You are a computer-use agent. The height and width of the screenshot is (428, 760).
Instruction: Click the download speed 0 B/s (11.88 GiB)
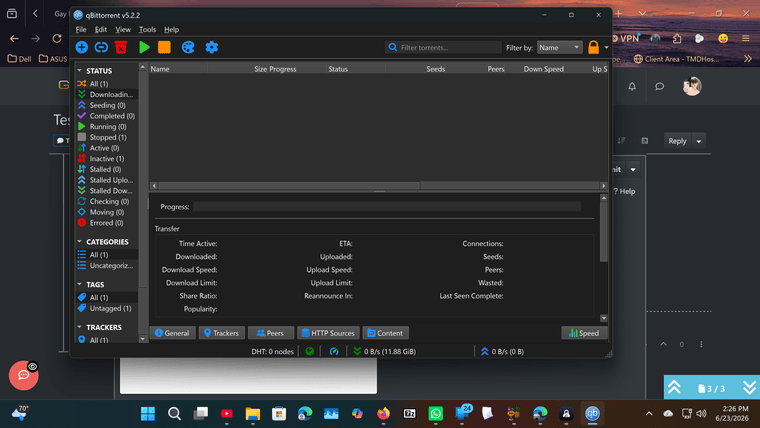[x=384, y=351]
